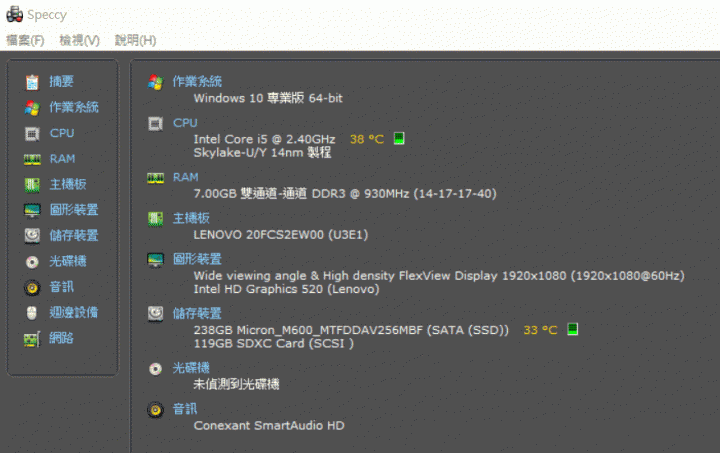Click the 119GB SDXC Card (SCSI) line
Screen dimensions: 720x453
274,343
